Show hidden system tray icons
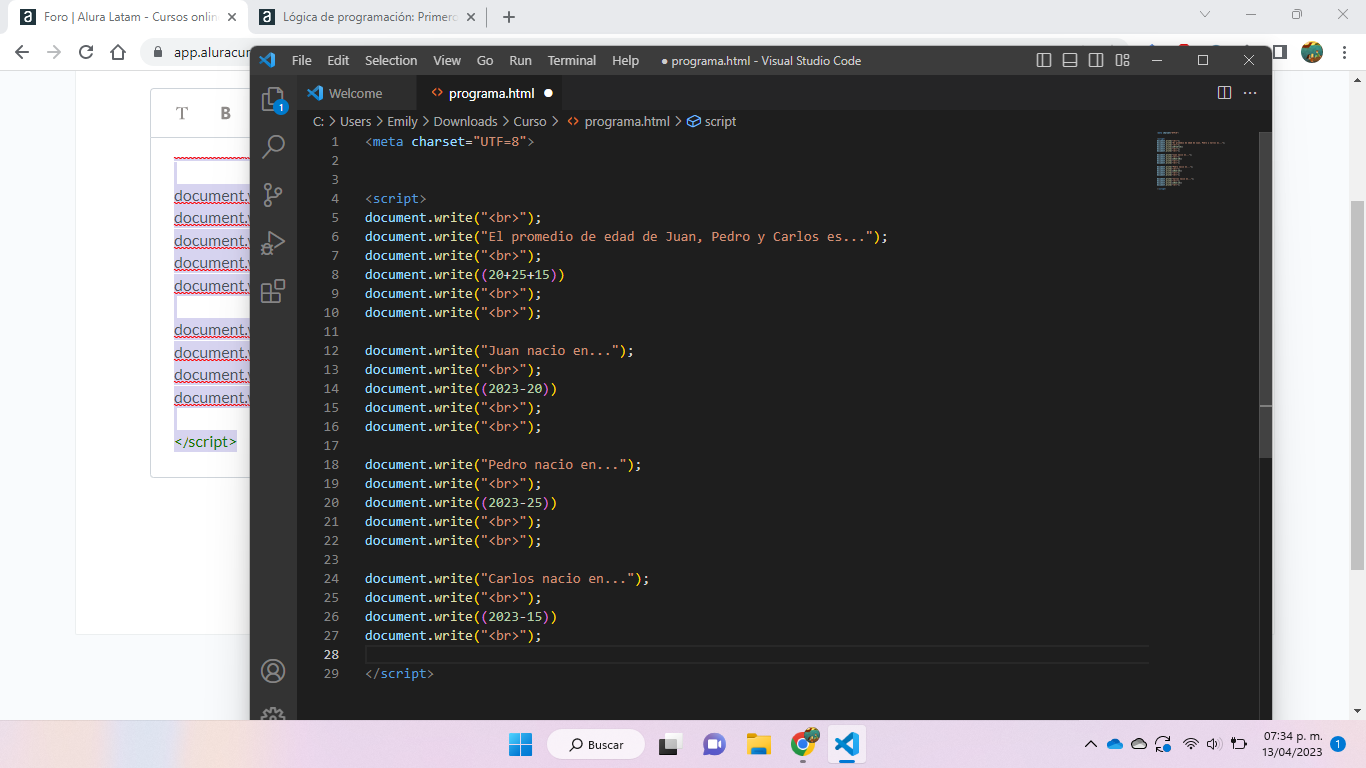This screenshot has width=1366, height=768. (1090, 744)
